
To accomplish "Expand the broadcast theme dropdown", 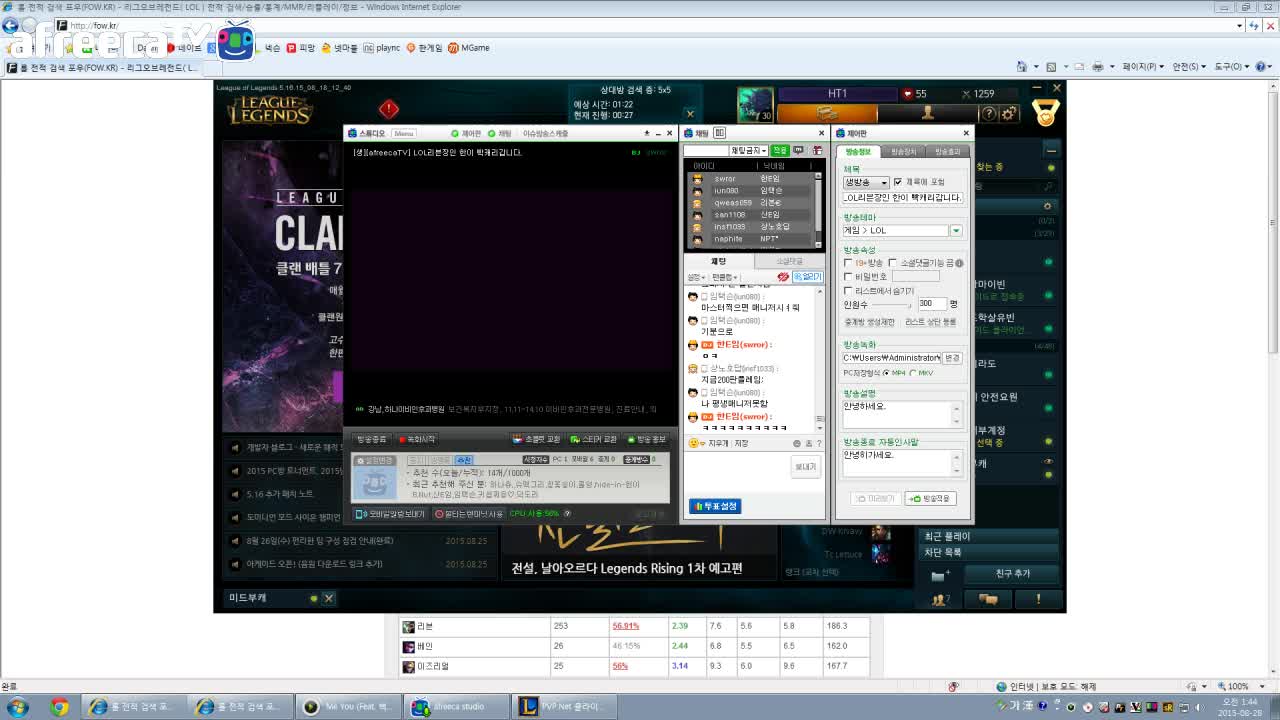I will tap(955, 231).
